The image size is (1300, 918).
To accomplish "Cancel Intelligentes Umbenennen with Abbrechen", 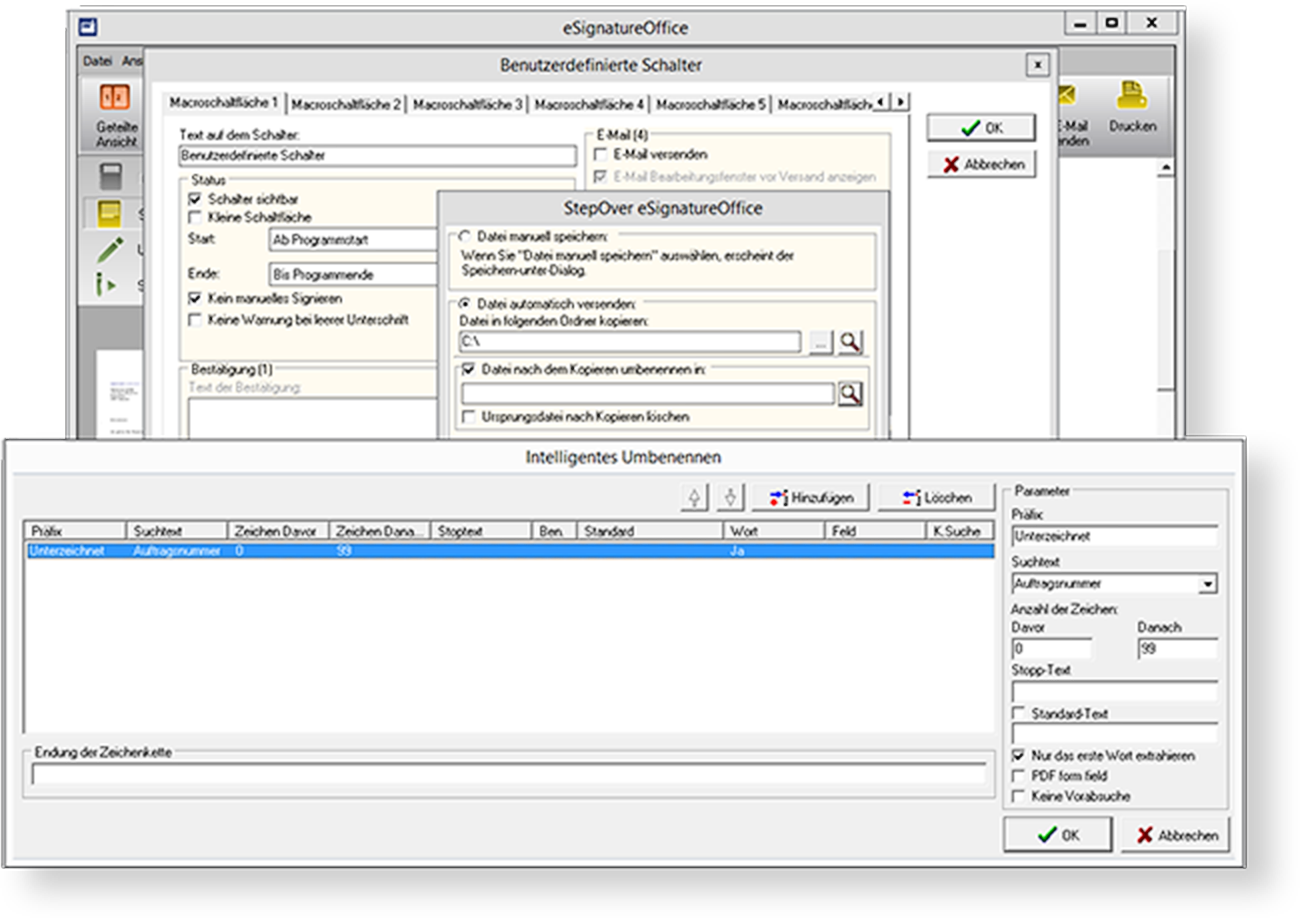I will pos(1175,835).
